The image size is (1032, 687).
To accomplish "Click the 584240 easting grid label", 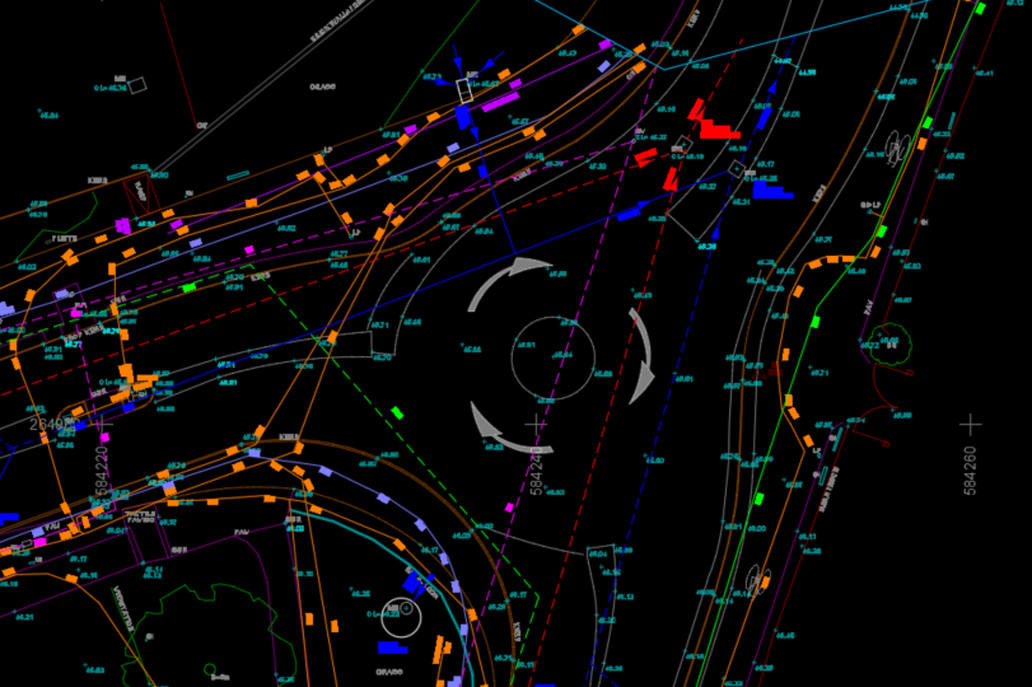I will (537, 471).
